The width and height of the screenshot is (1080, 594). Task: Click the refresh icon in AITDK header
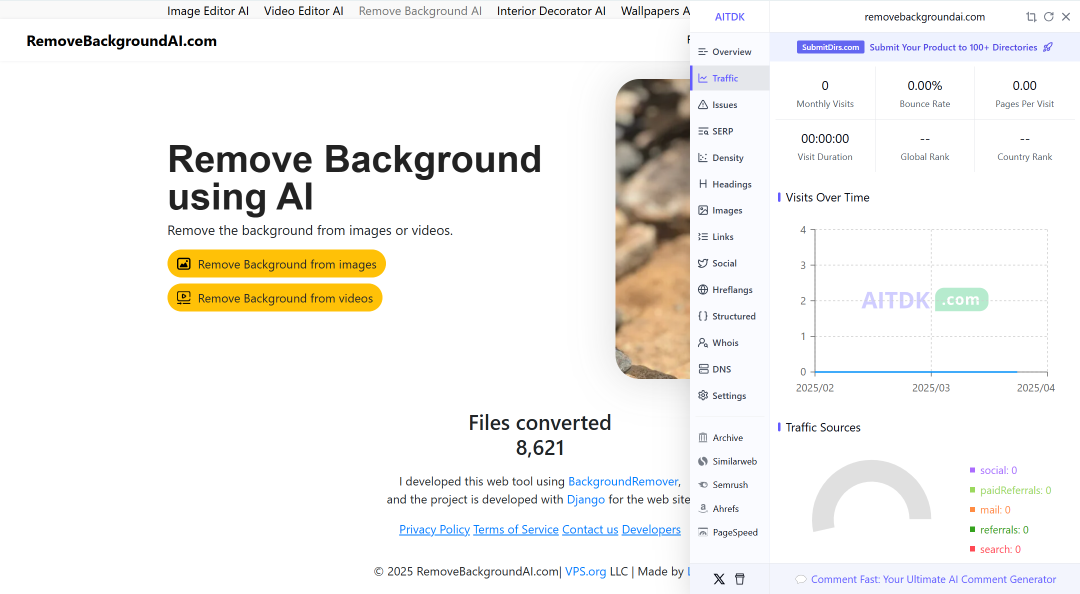point(1048,17)
